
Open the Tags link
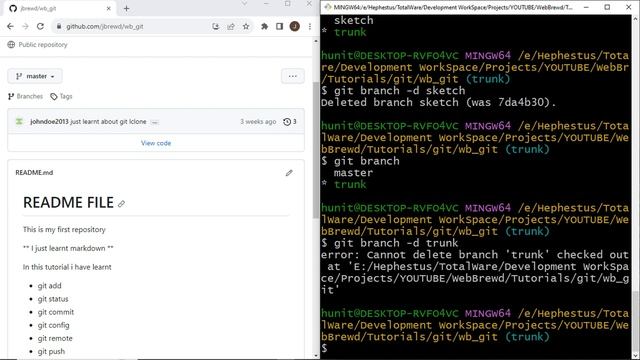(61, 96)
